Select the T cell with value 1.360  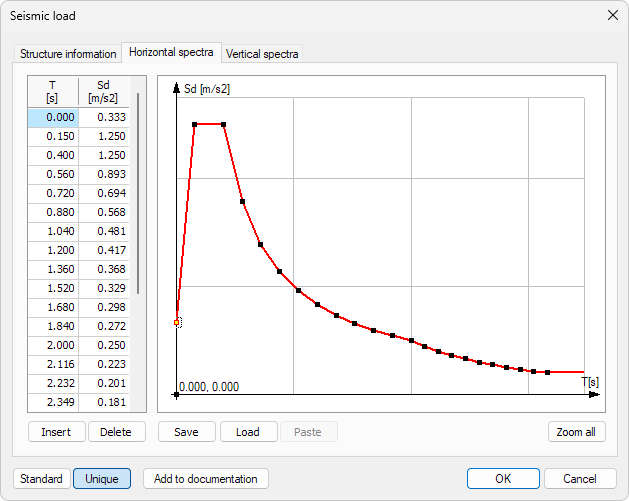click(53, 269)
